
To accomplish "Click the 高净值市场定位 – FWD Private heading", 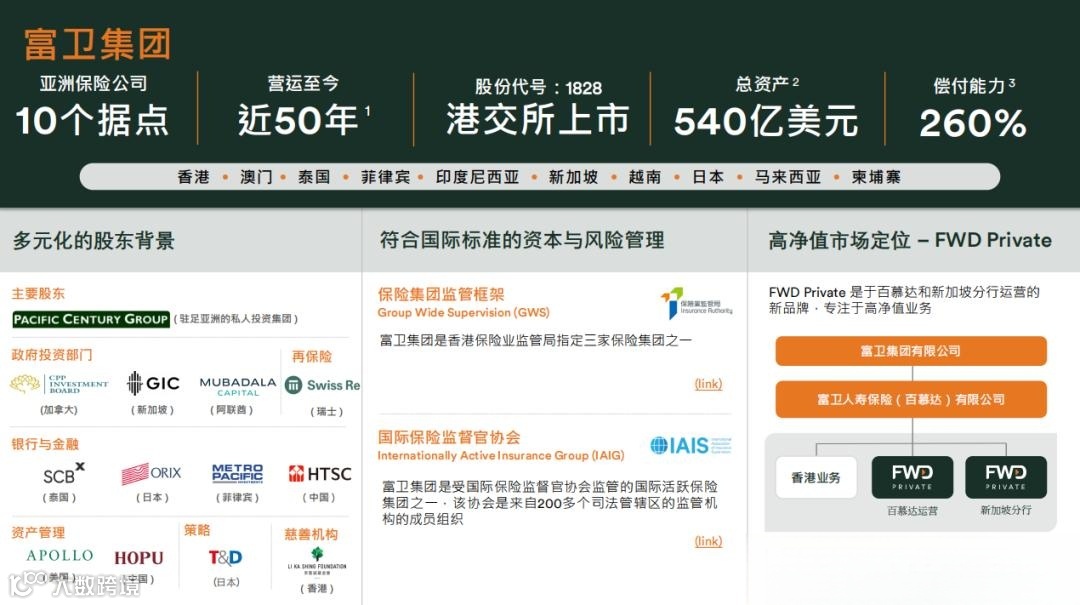I will pos(910,240).
